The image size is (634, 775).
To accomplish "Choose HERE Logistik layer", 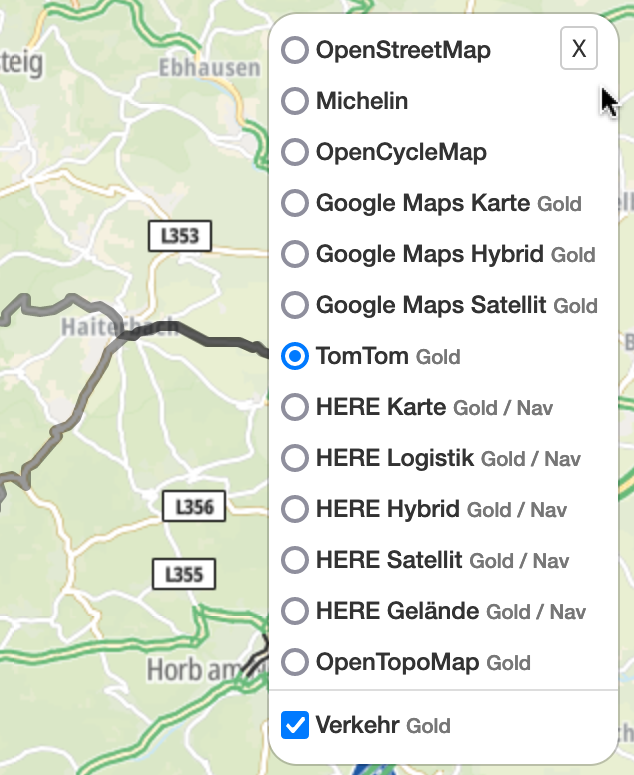I will coord(295,458).
